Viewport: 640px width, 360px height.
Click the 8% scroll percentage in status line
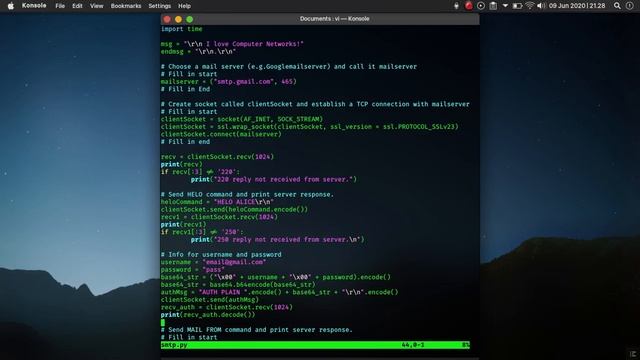(x=466, y=345)
